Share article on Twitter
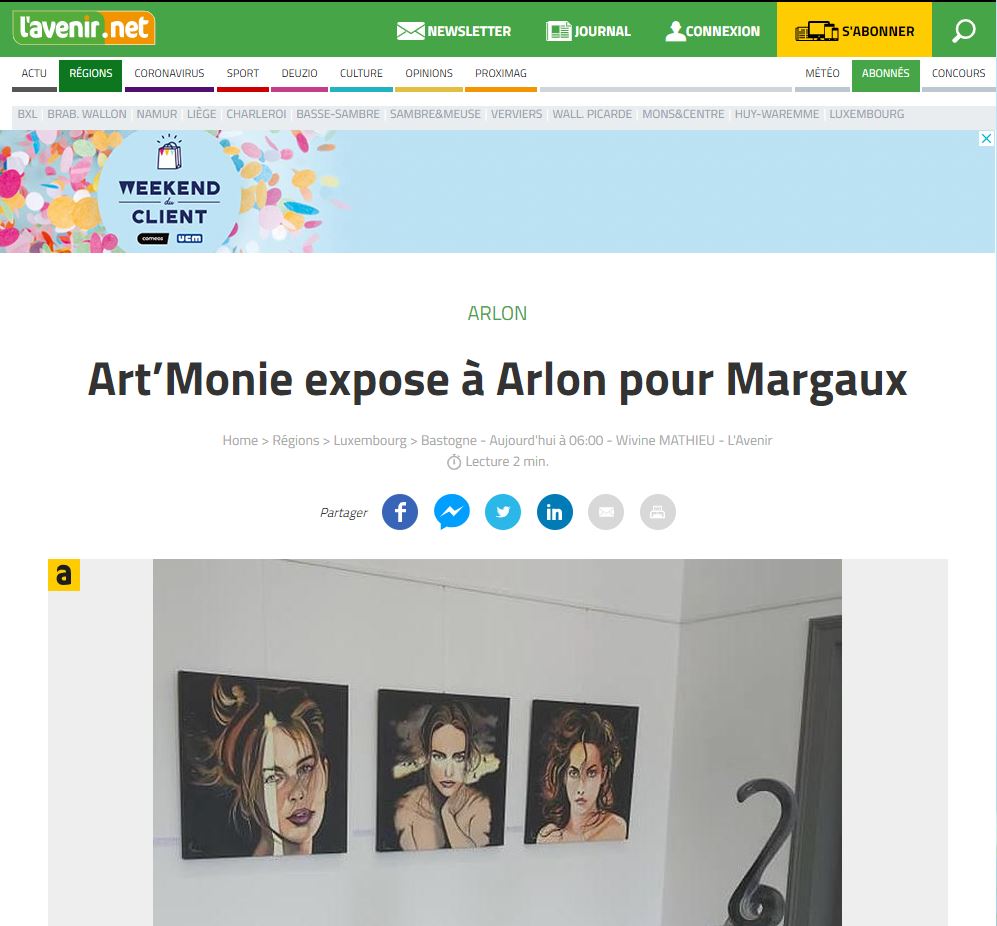This screenshot has height=926, width=997. 503,512
